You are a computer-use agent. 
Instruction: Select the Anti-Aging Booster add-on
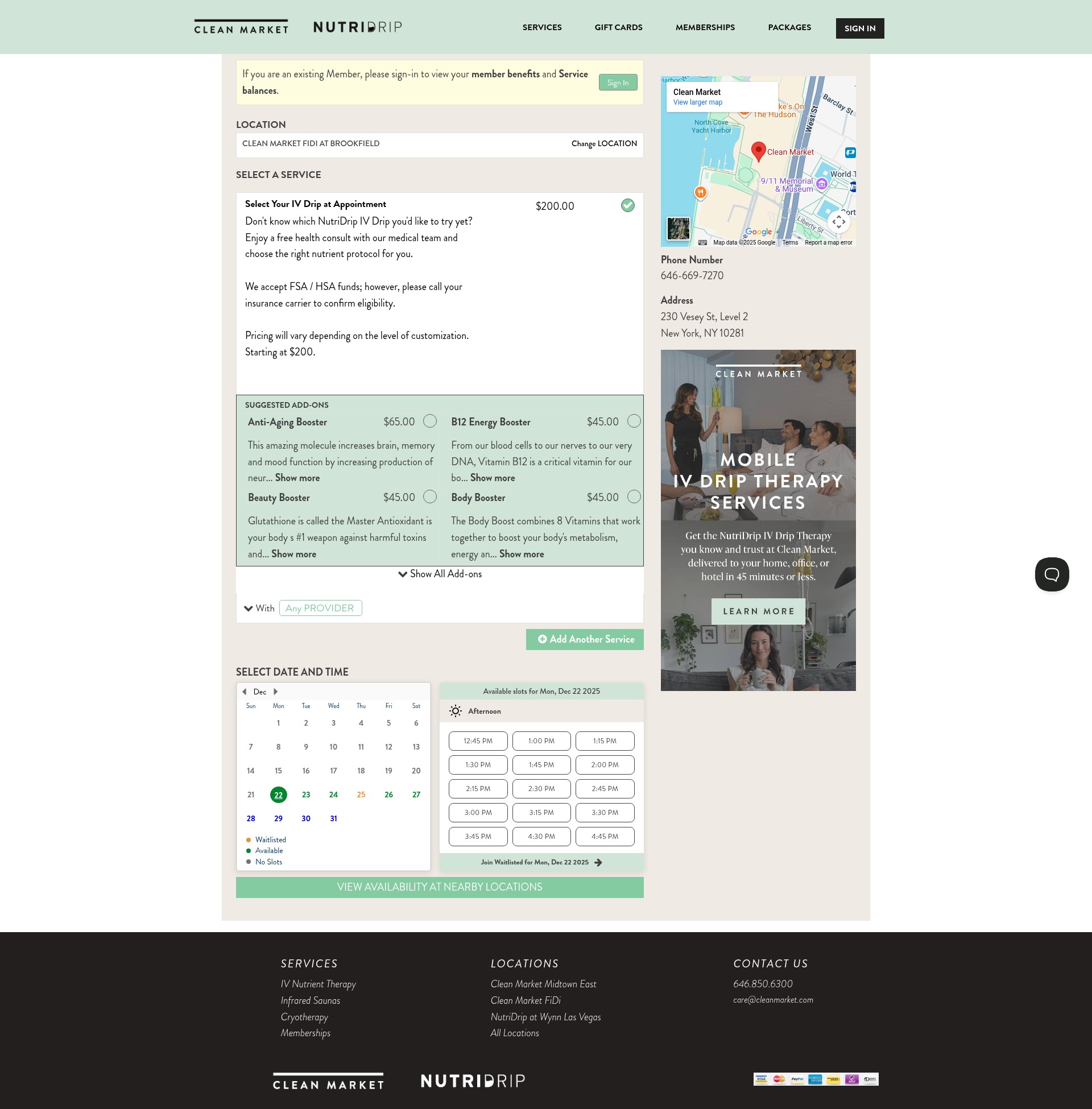[429, 421]
